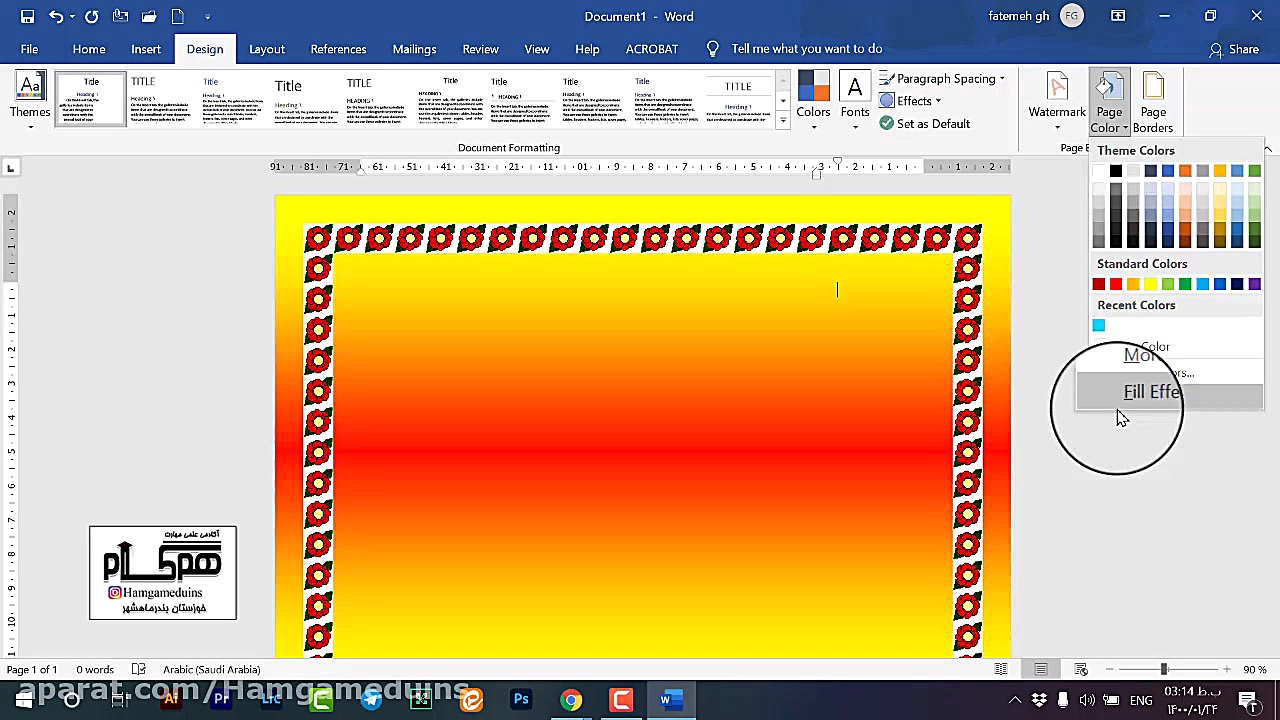Go to the View tab
This screenshot has height=720, width=1280.
537,49
